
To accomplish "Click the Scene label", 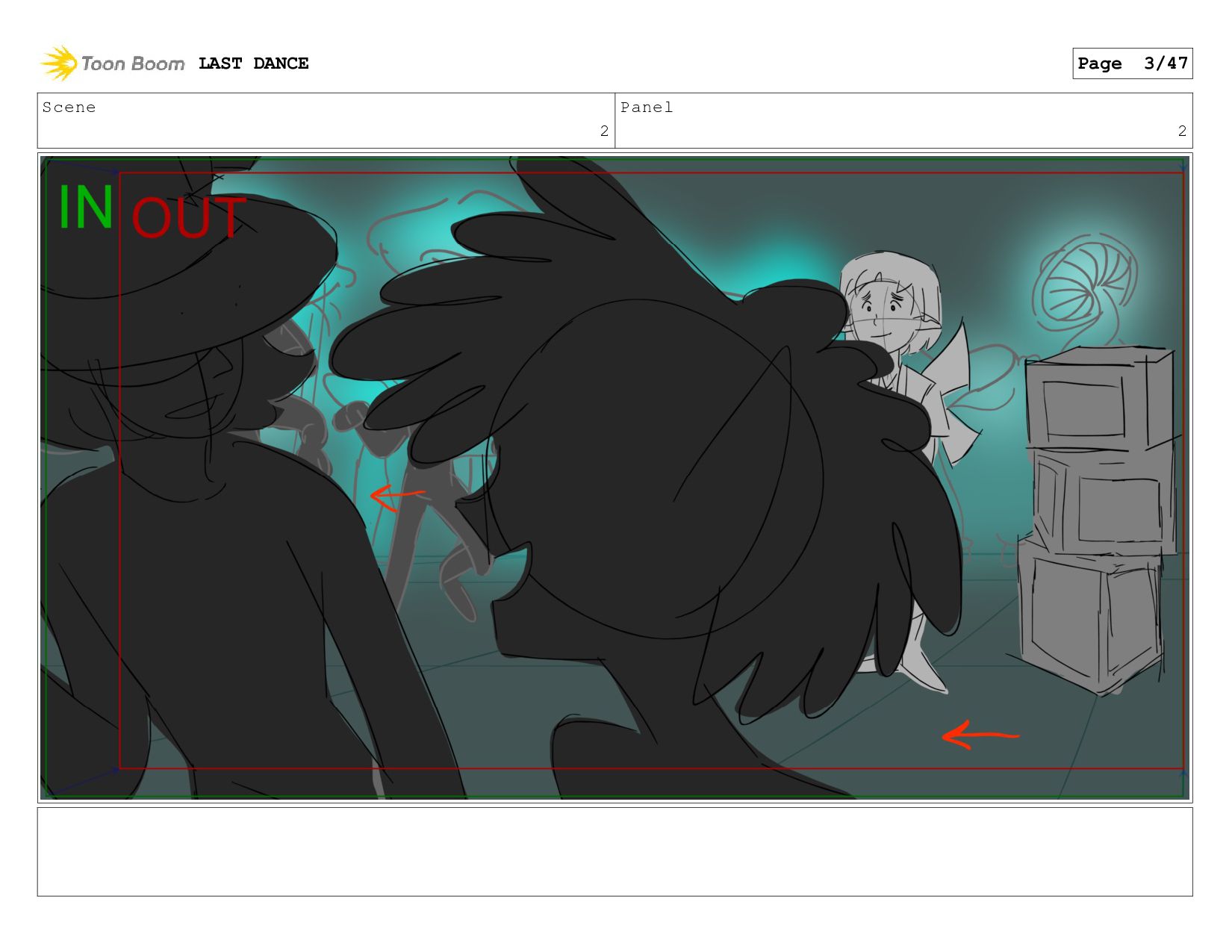I will coord(69,108).
